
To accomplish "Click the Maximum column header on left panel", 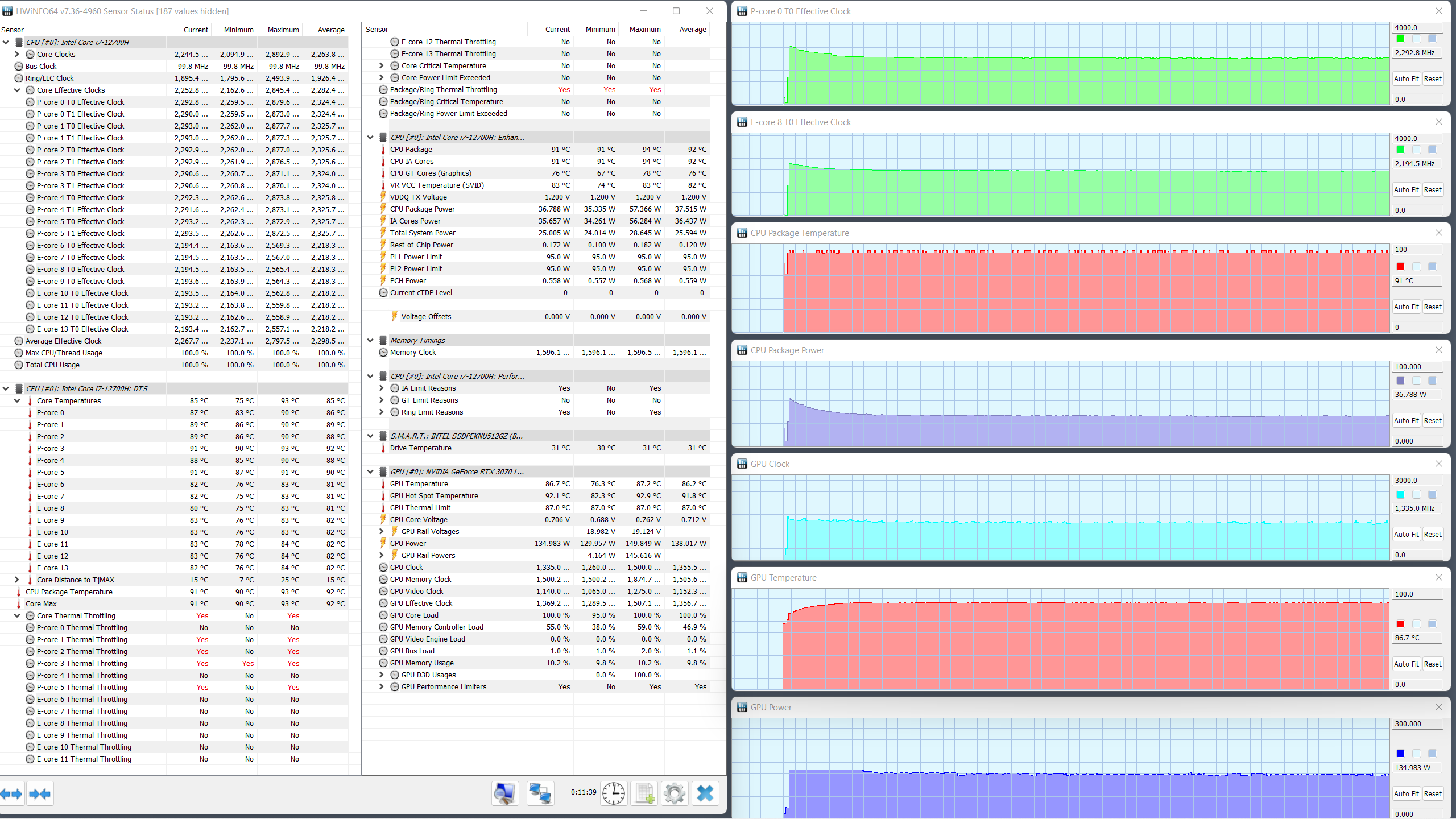I will (x=283, y=30).
